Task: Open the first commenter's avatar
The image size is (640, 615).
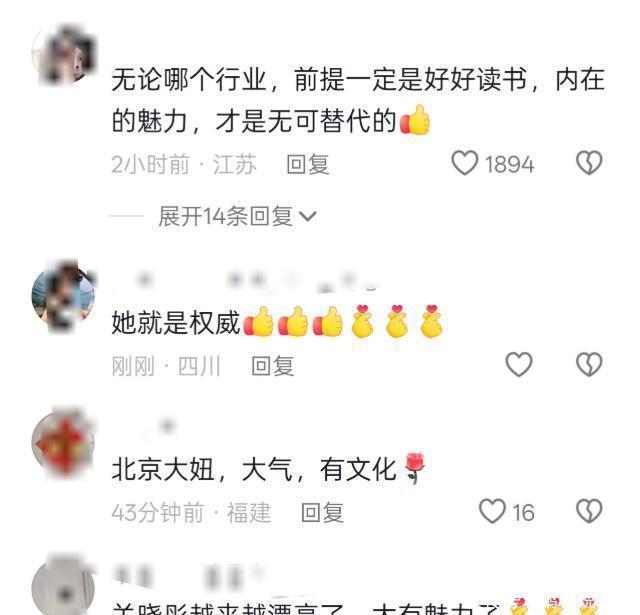Action: pyautogui.click(x=64, y=54)
